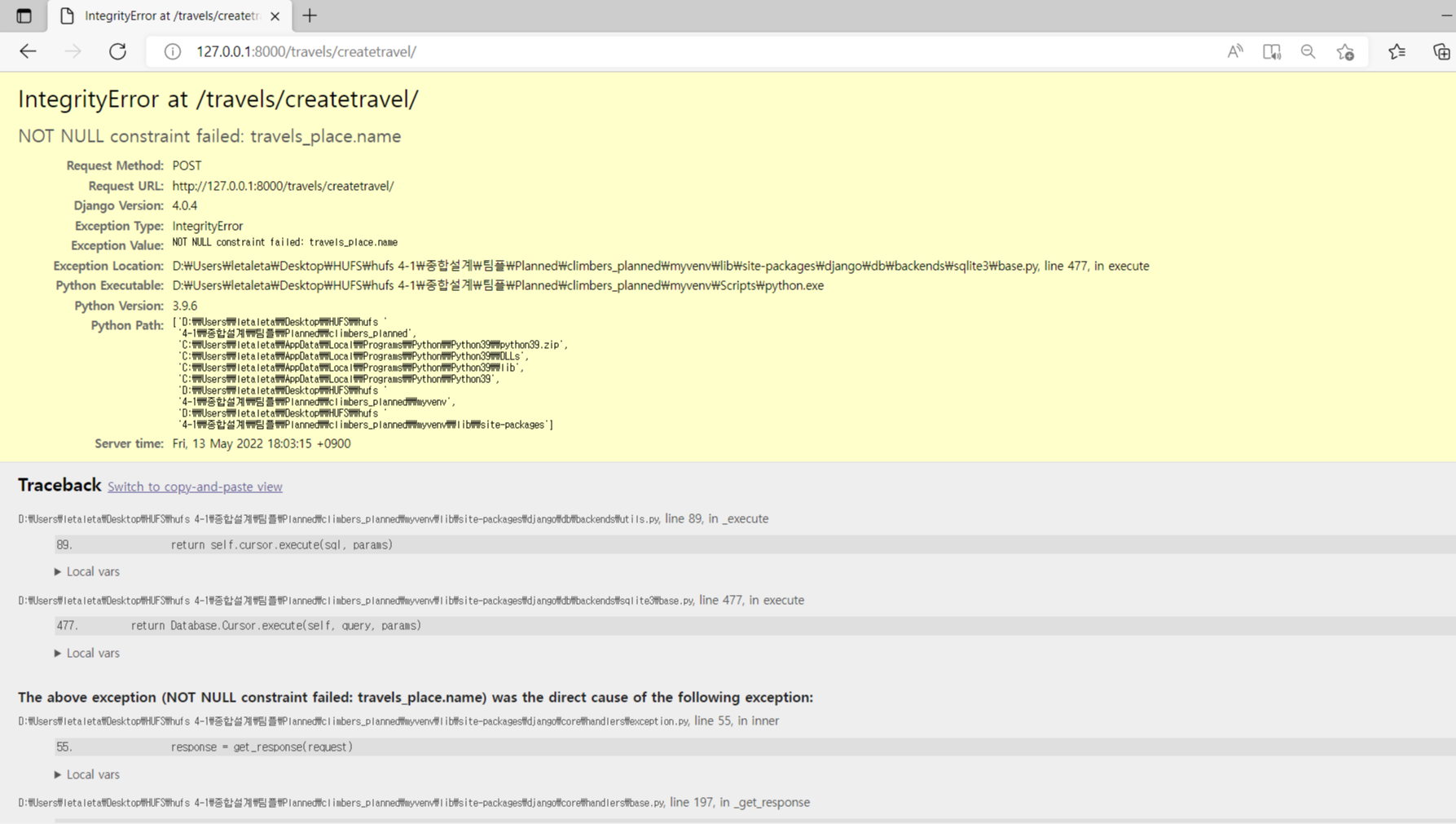1456x824 pixels.
Task: Click the Python Executable path value
Action: coord(498,285)
